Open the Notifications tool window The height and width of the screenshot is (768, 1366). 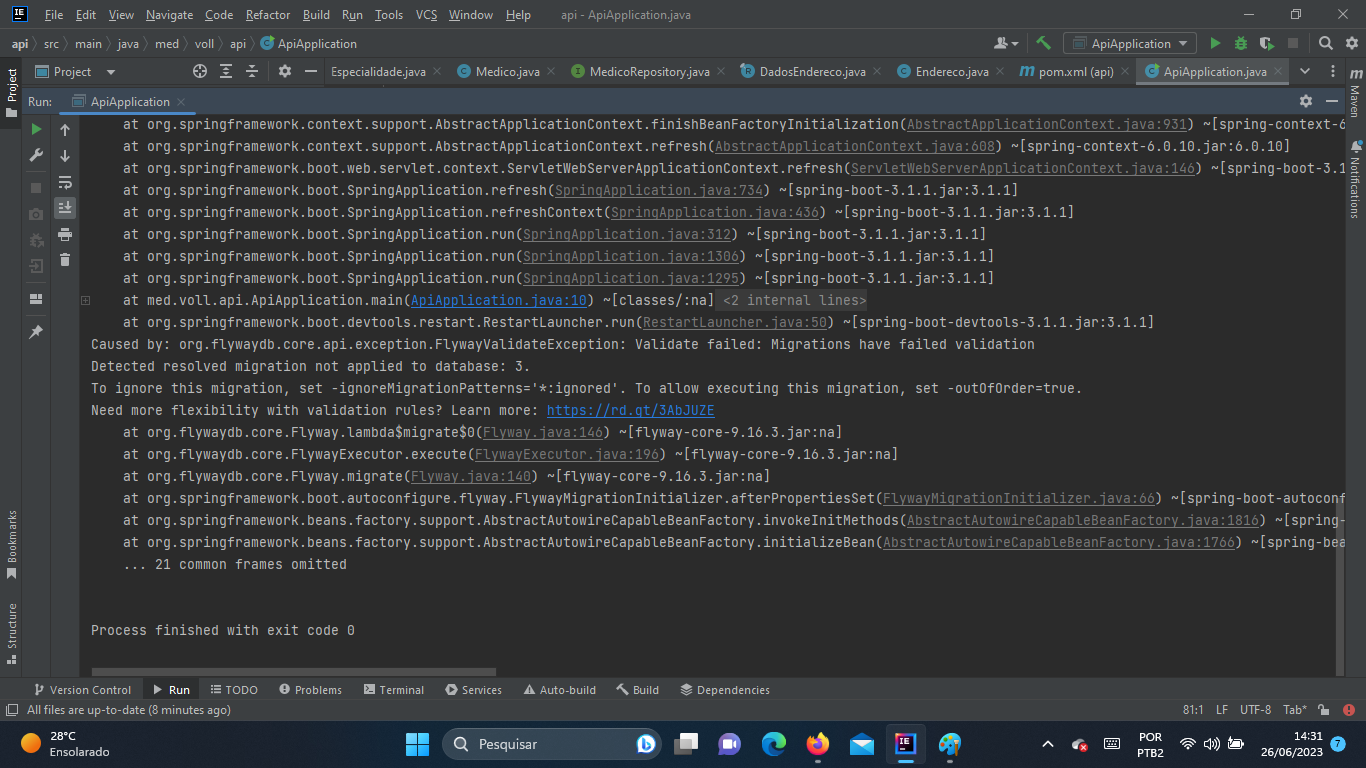coord(1355,178)
